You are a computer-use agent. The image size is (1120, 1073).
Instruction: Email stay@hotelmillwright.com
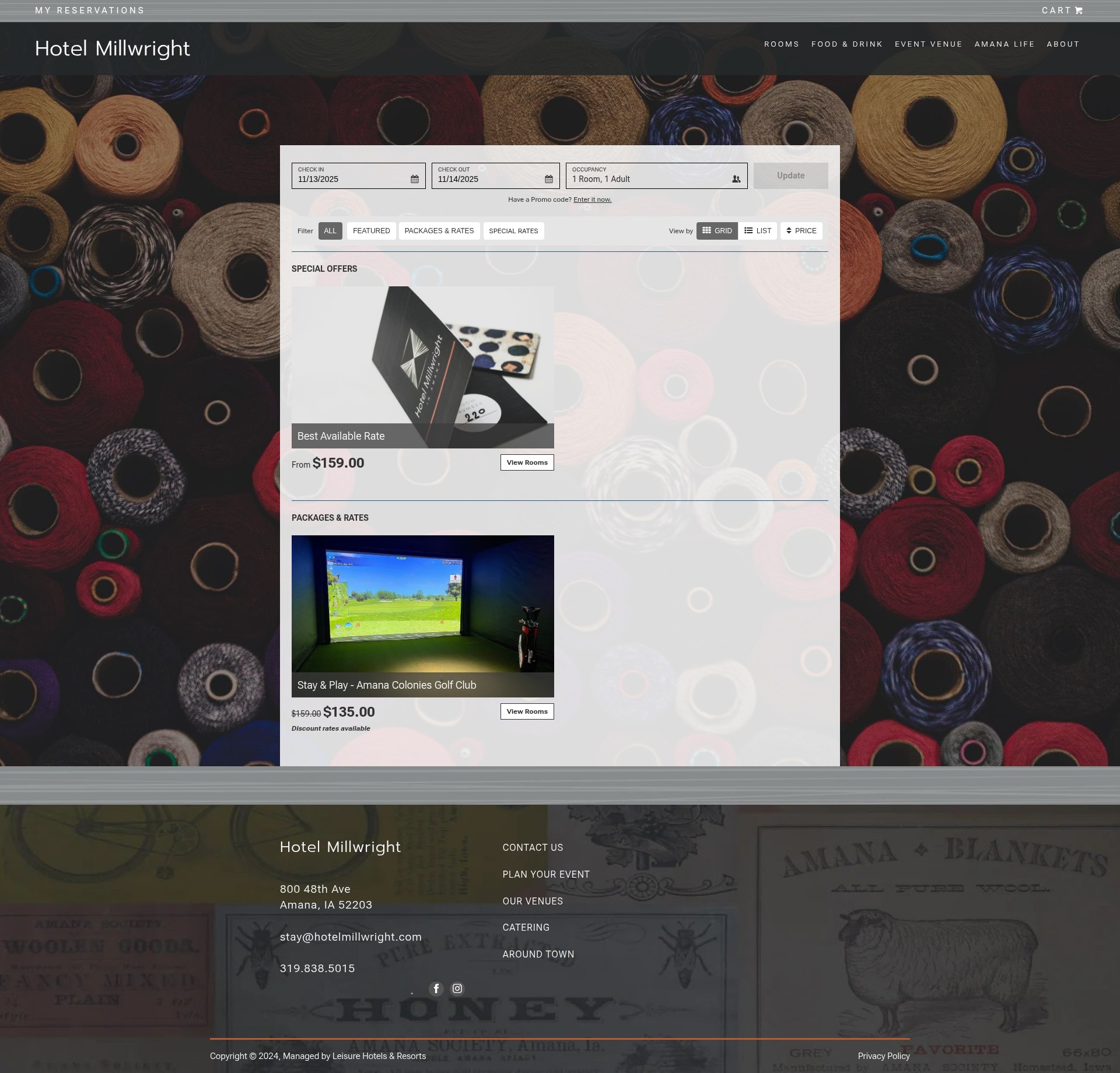click(x=351, y=937)
